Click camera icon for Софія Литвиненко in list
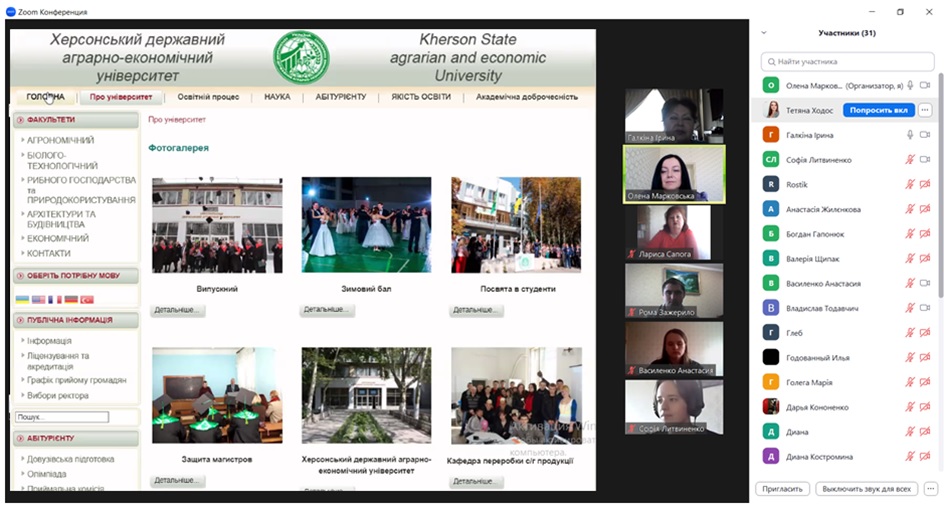Viewport: 944px width, 505px height. point(925,160)
